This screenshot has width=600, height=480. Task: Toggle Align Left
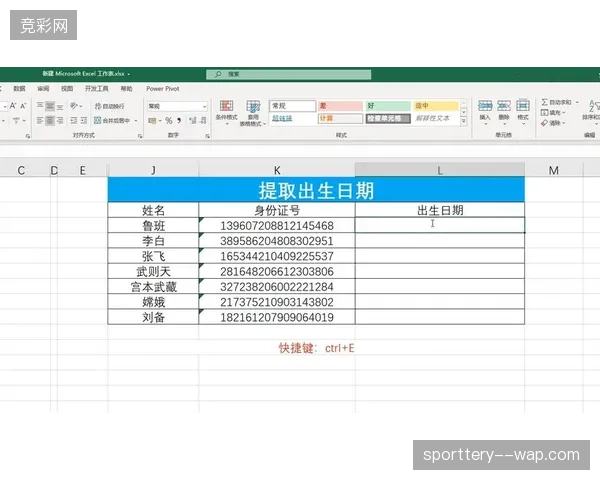coord(40,121)
